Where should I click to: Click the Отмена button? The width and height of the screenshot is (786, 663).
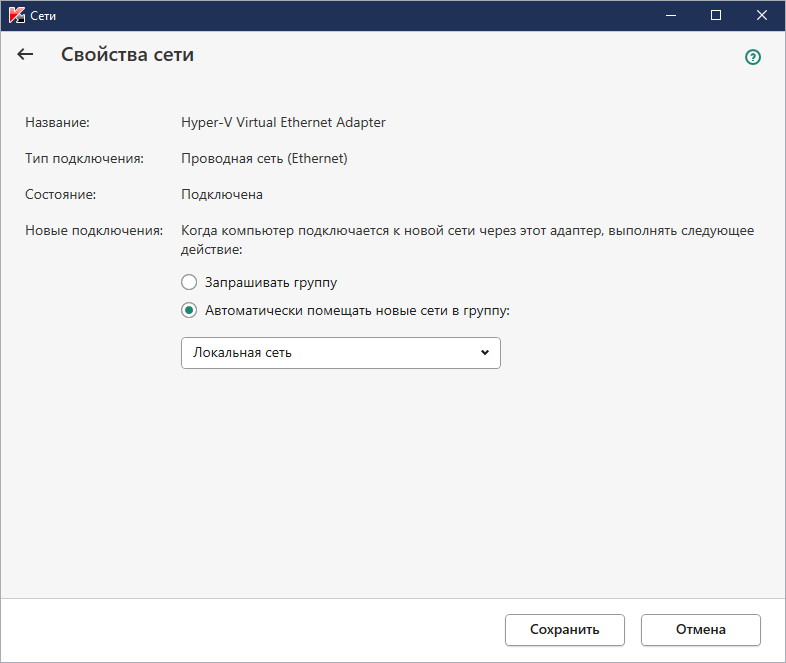tap(700, 630)
